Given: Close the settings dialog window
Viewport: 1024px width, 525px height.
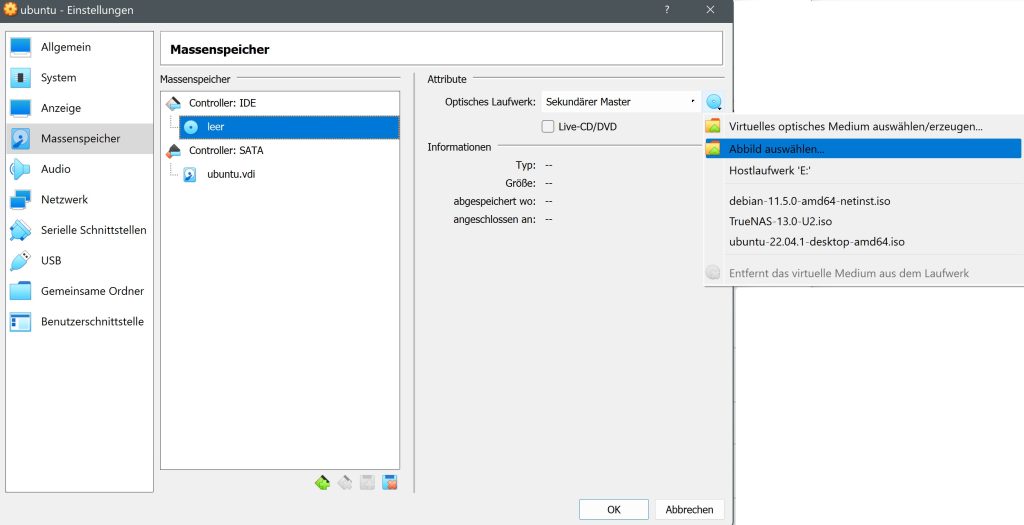Looking at the screenshot, I should point(711,10).
